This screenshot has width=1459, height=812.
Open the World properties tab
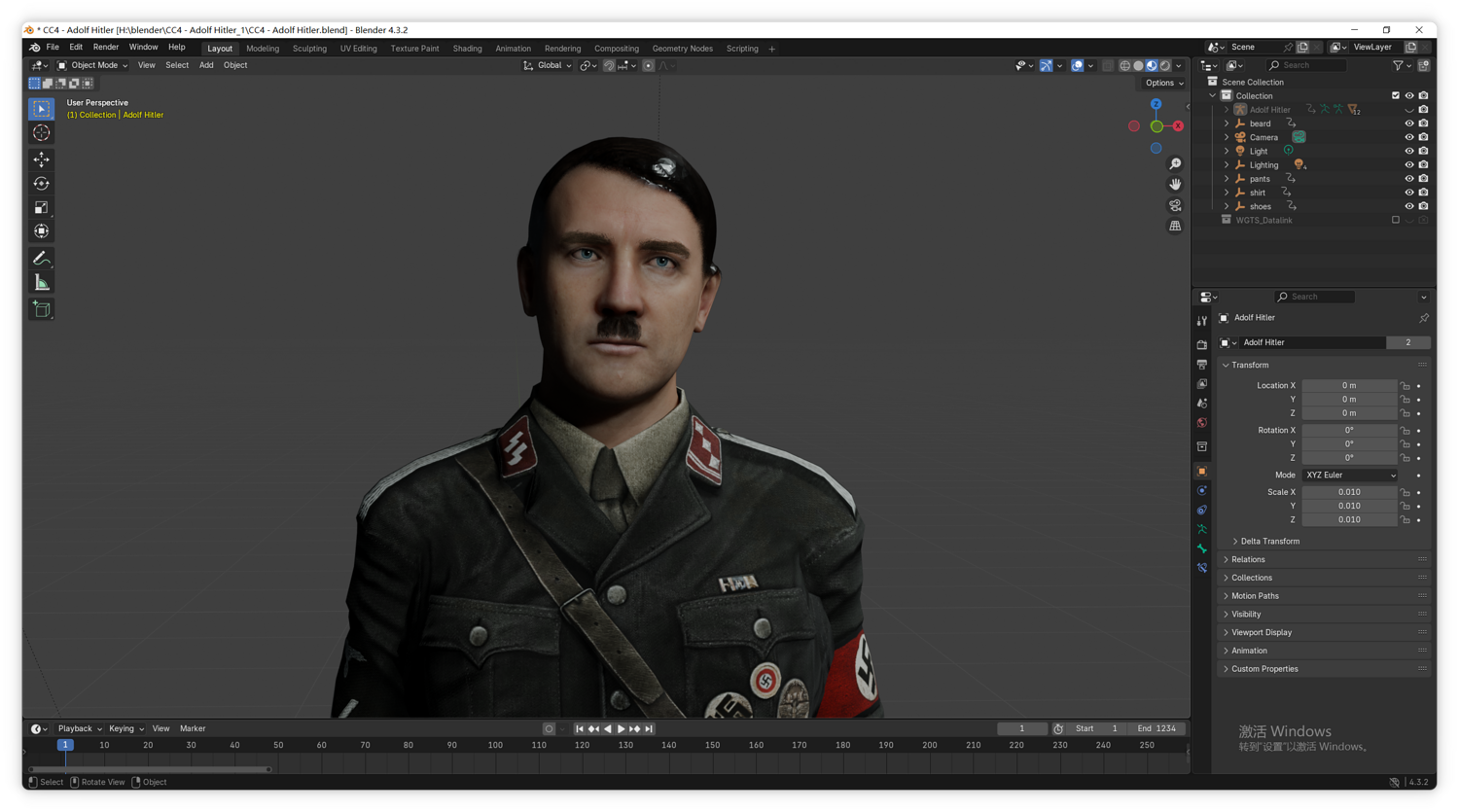tap(1202, 422)
